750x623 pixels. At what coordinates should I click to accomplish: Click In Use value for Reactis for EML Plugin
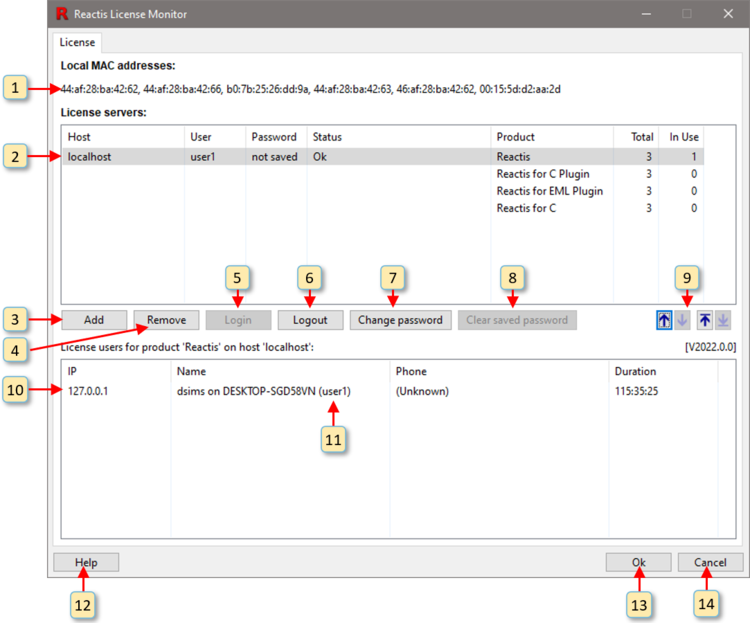[x=694, y=191]
